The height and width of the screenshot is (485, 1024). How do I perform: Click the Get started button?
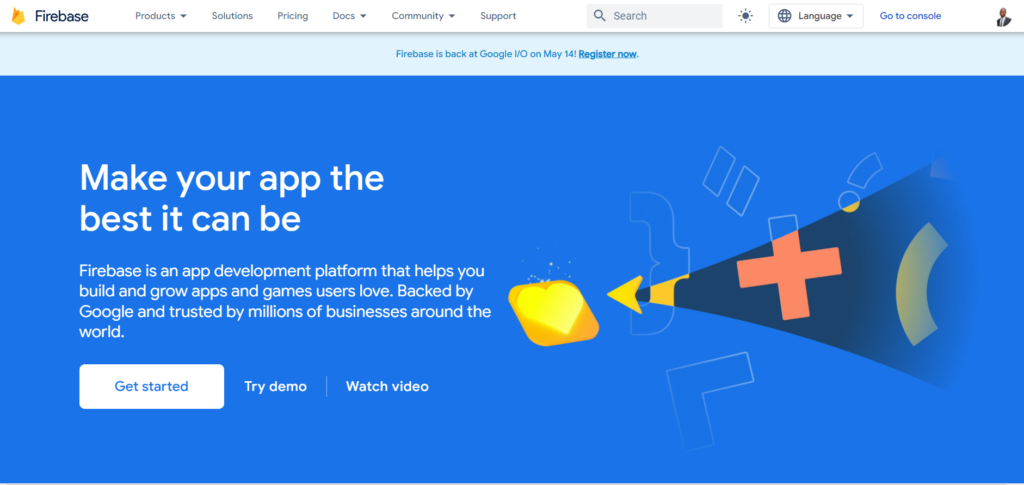[152, 386]
